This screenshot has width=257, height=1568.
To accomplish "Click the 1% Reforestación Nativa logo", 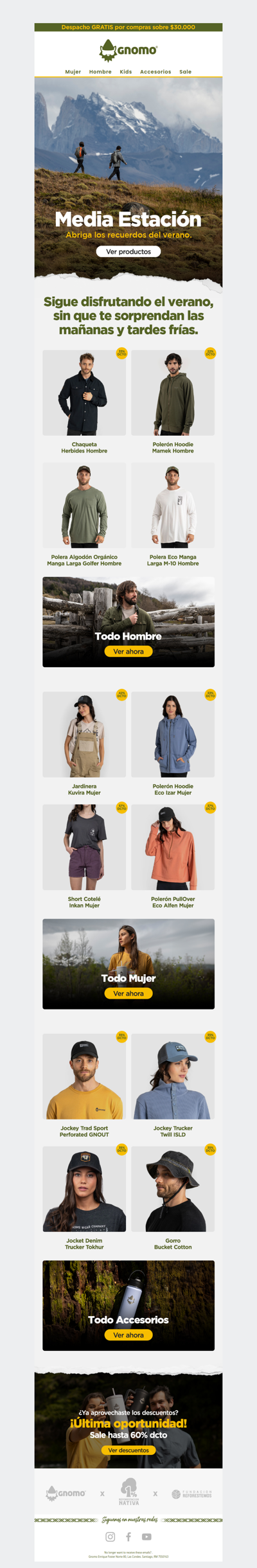I will [128, 1492].
